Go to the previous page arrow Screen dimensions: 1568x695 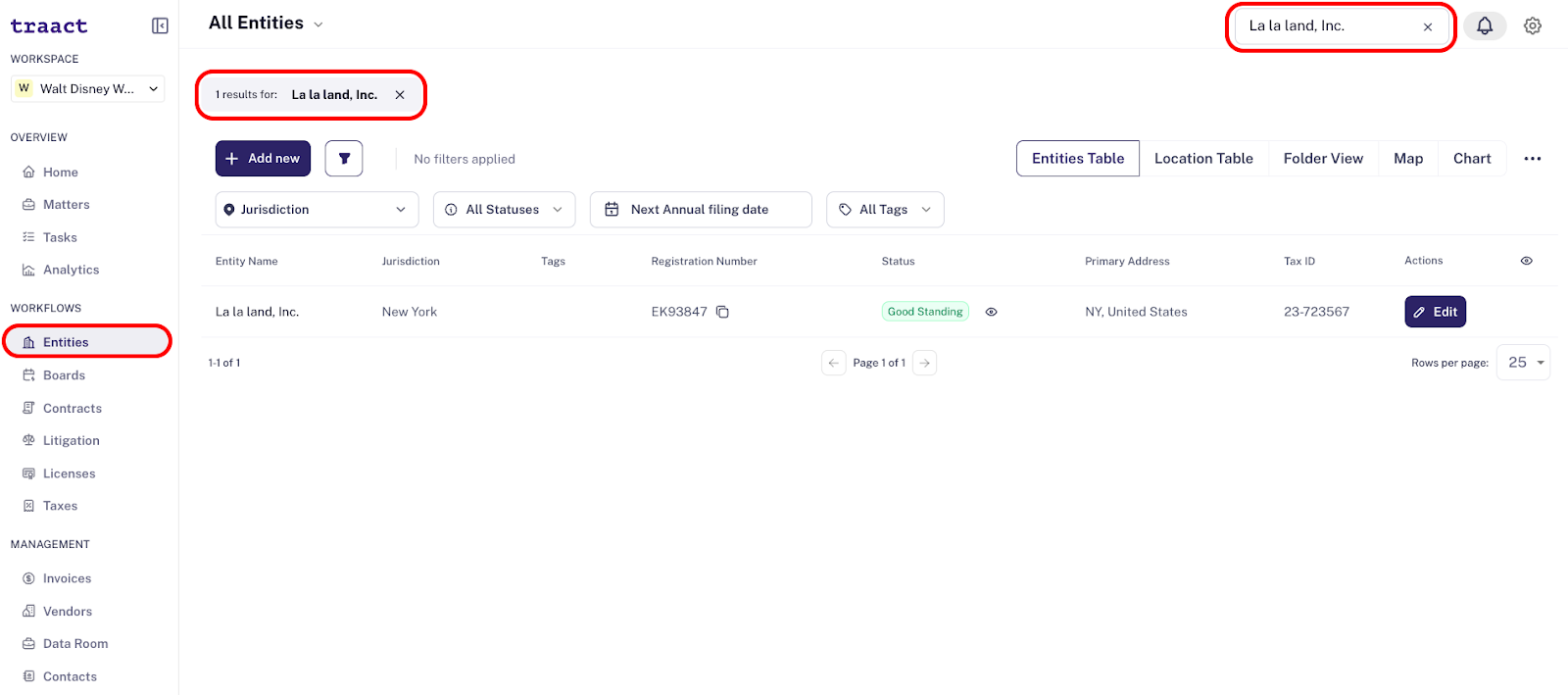point(833,363)
